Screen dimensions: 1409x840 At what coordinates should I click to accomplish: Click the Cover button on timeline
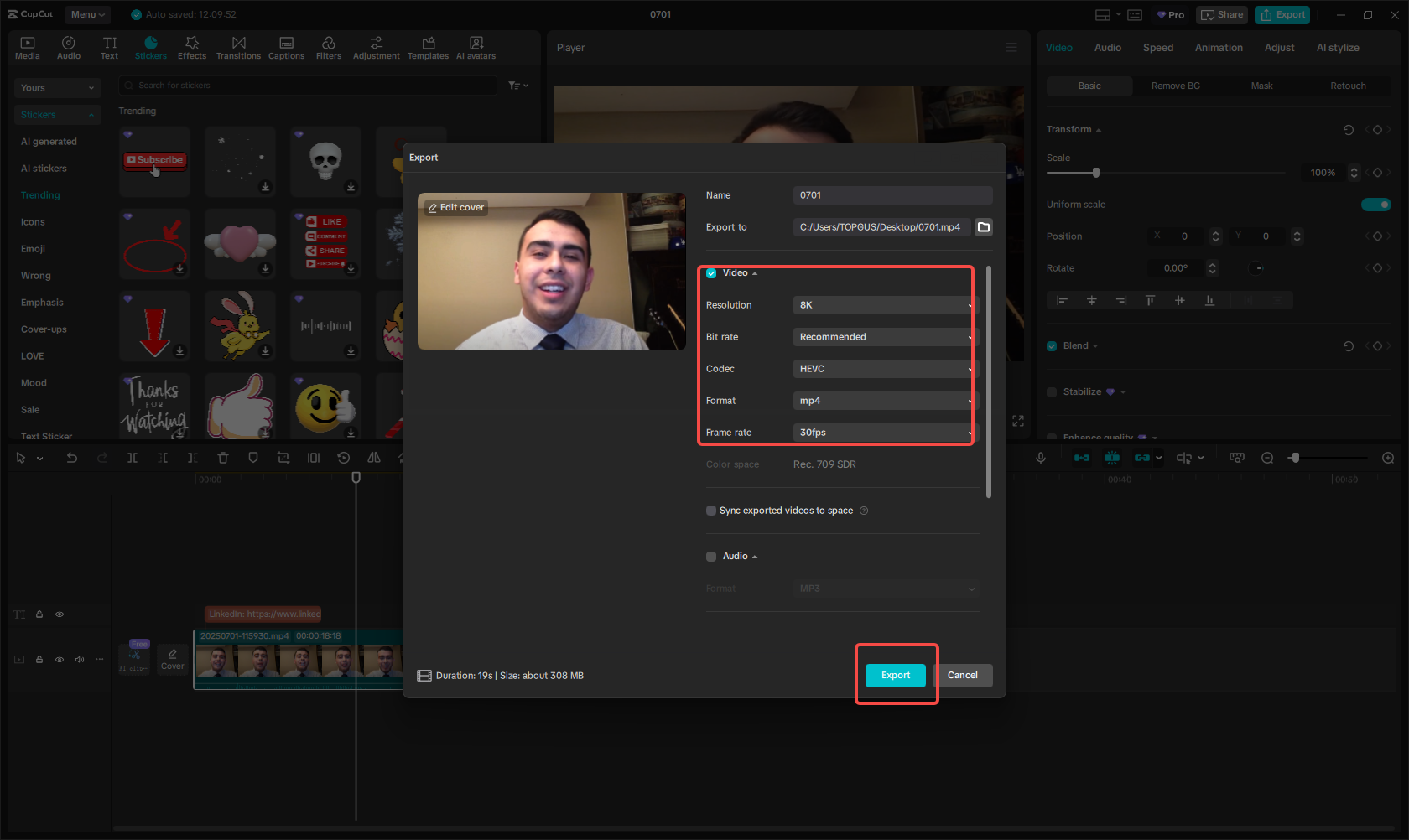(x=173, y=659)
